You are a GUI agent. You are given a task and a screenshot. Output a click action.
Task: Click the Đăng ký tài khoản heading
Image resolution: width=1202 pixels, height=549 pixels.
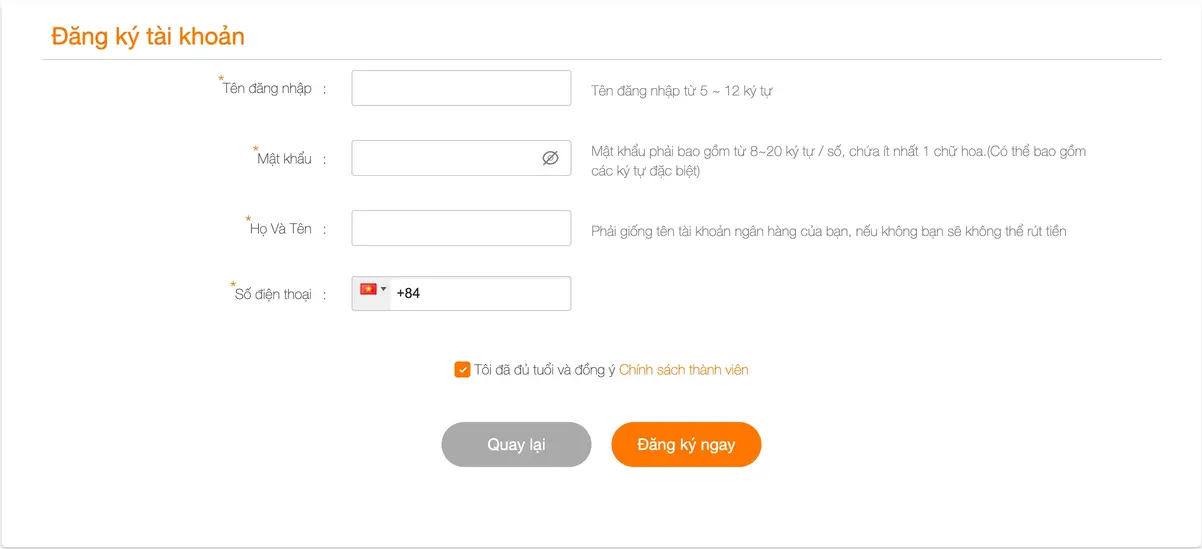tap(148, 37)
